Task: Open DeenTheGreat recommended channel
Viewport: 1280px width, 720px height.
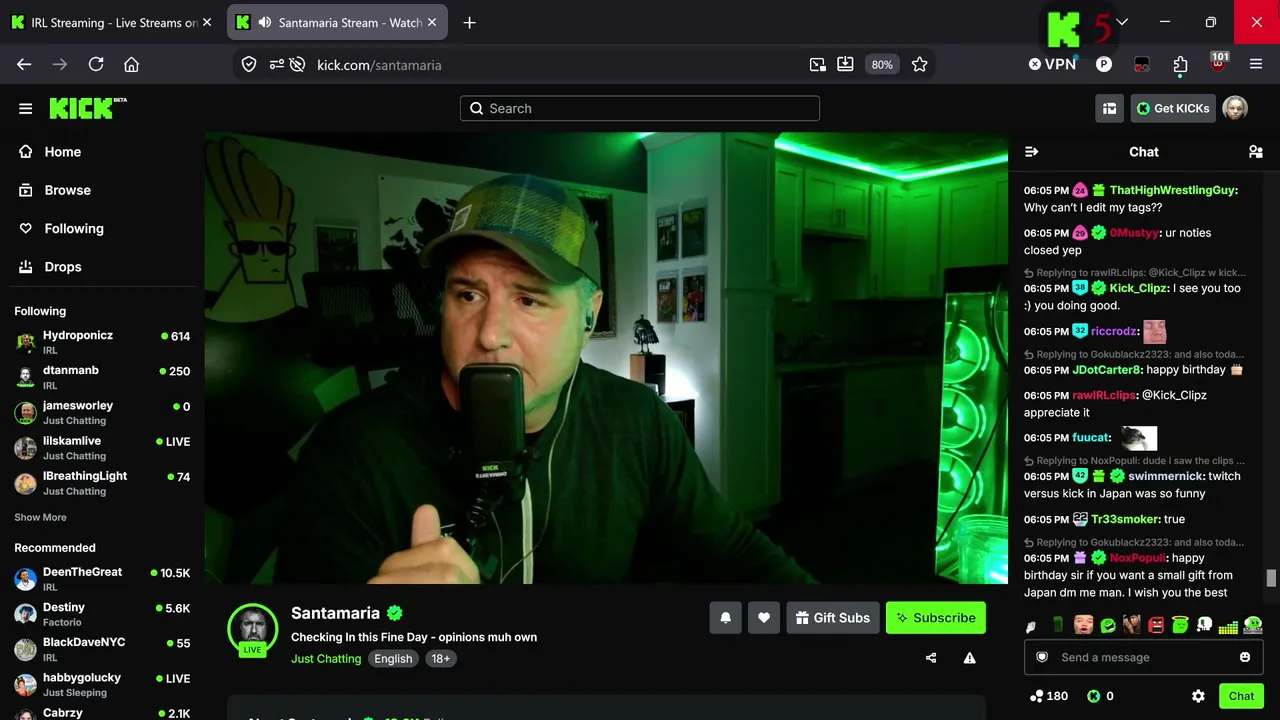Action: [102, 578]
